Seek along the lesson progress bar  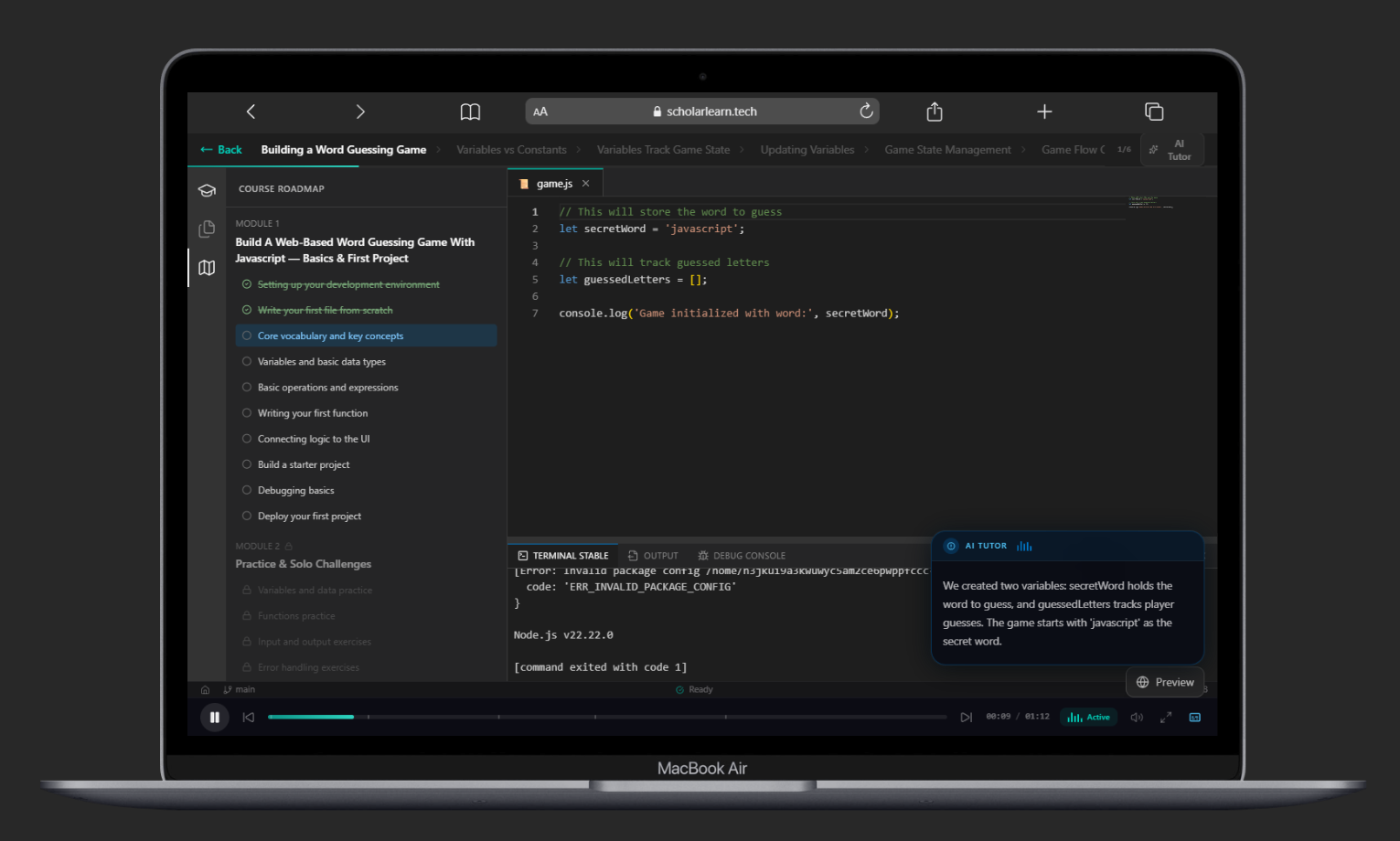tap(607, 717)
